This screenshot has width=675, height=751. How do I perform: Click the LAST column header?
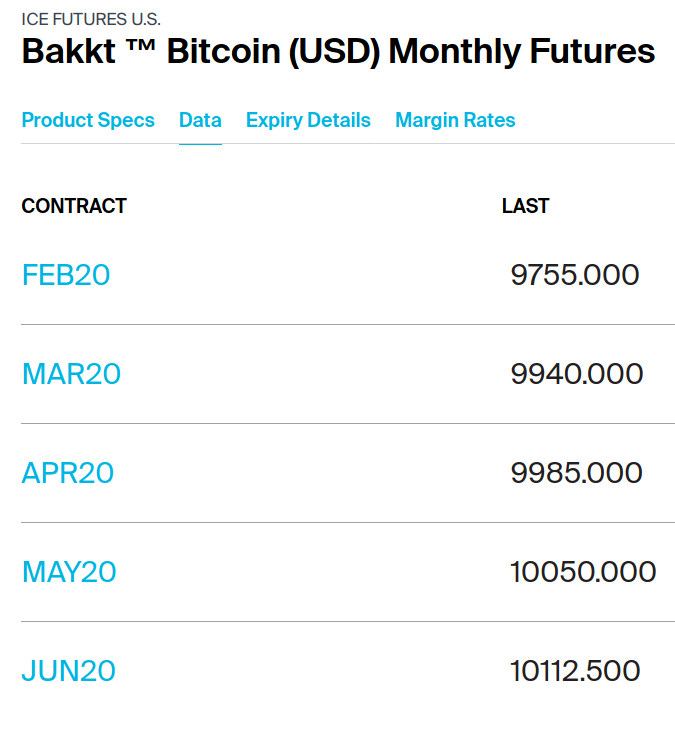525,206
